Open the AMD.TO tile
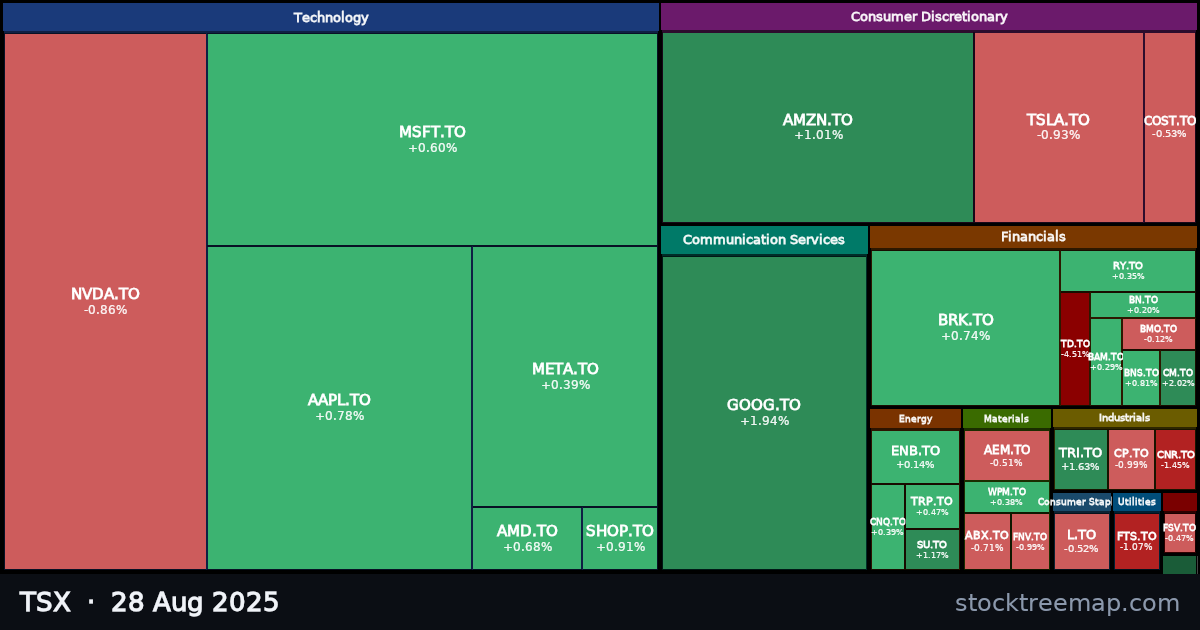The width and height of the screenshot is (1200, 630). [527, 539]
